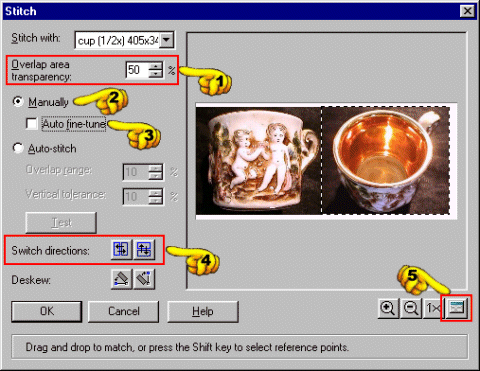Select the Manually radio button

(18, 101)
